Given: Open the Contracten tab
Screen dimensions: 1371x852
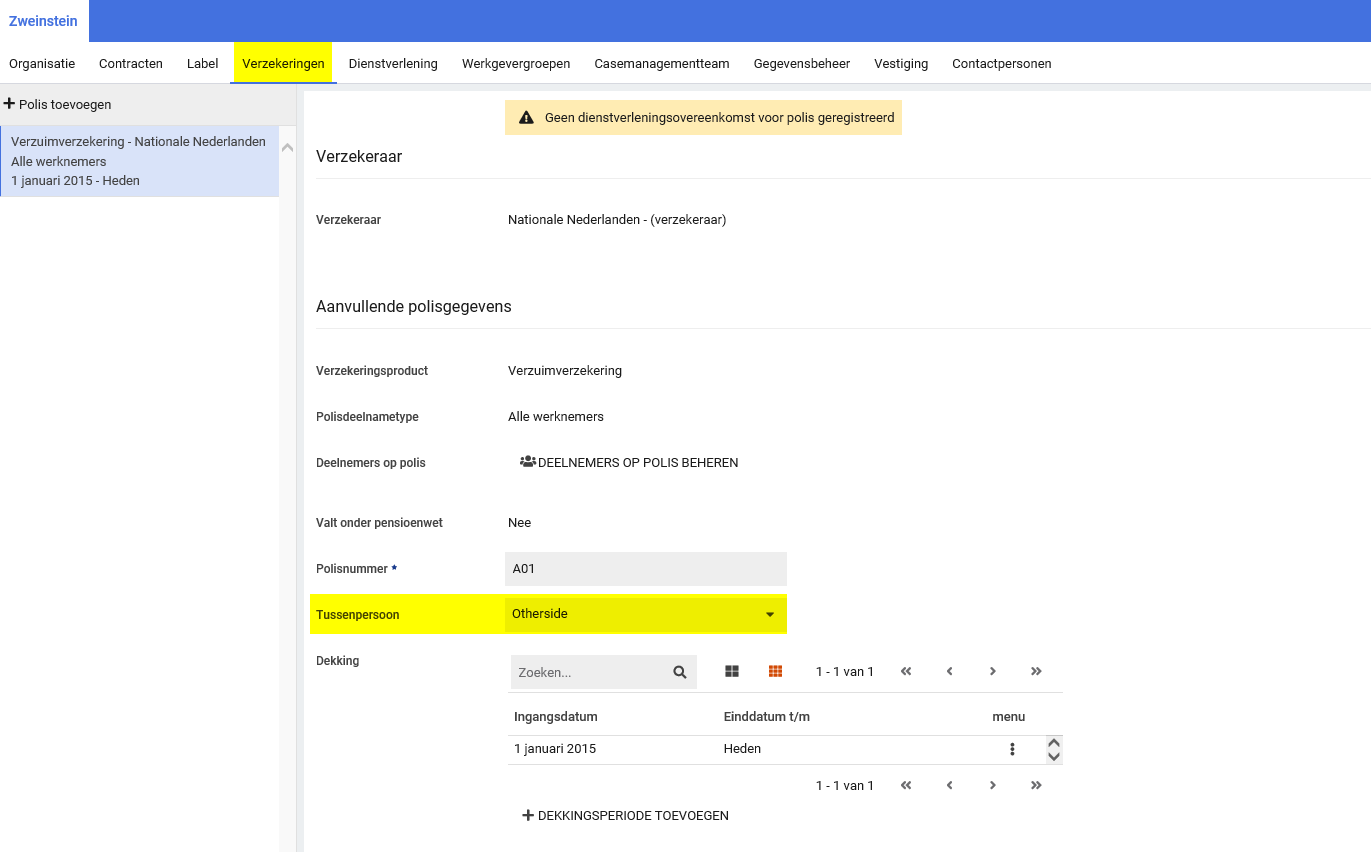Looking at the screenshot, I should pyautogui.click(x=131, y=64).
